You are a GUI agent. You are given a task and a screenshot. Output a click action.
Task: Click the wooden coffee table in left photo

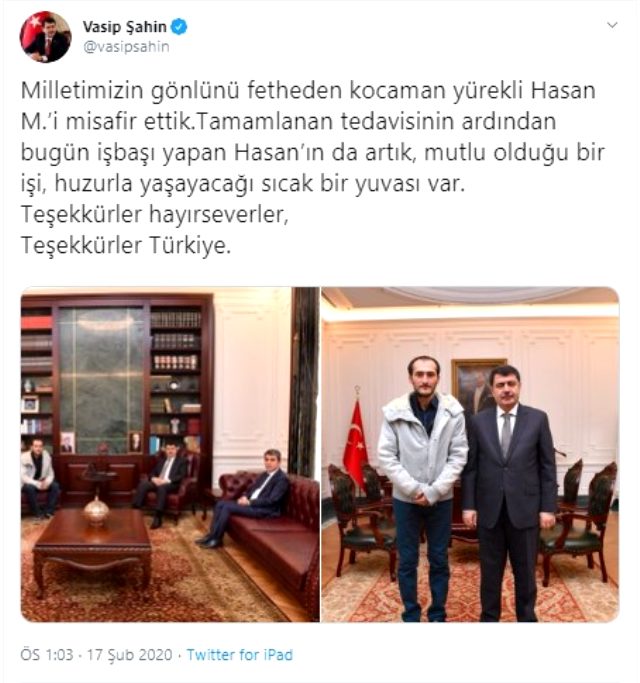click(92, 551)
